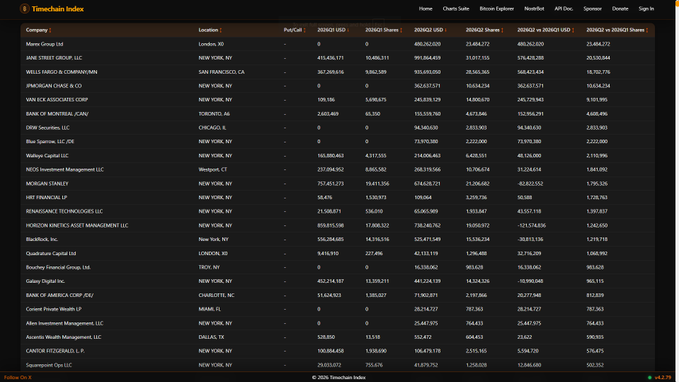
Task: Click the SAN FRANCISCO, CA location cell
Action: coord(221,72)
